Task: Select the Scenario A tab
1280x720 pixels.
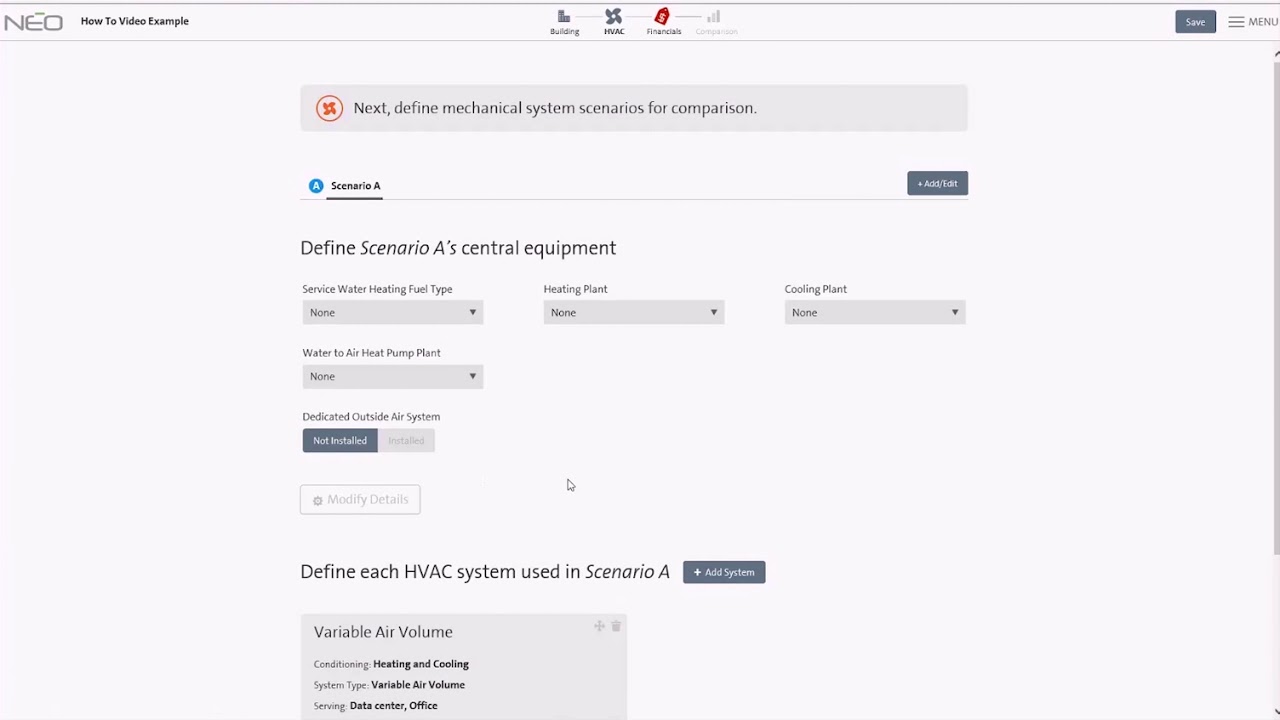Action: [355, 186]
